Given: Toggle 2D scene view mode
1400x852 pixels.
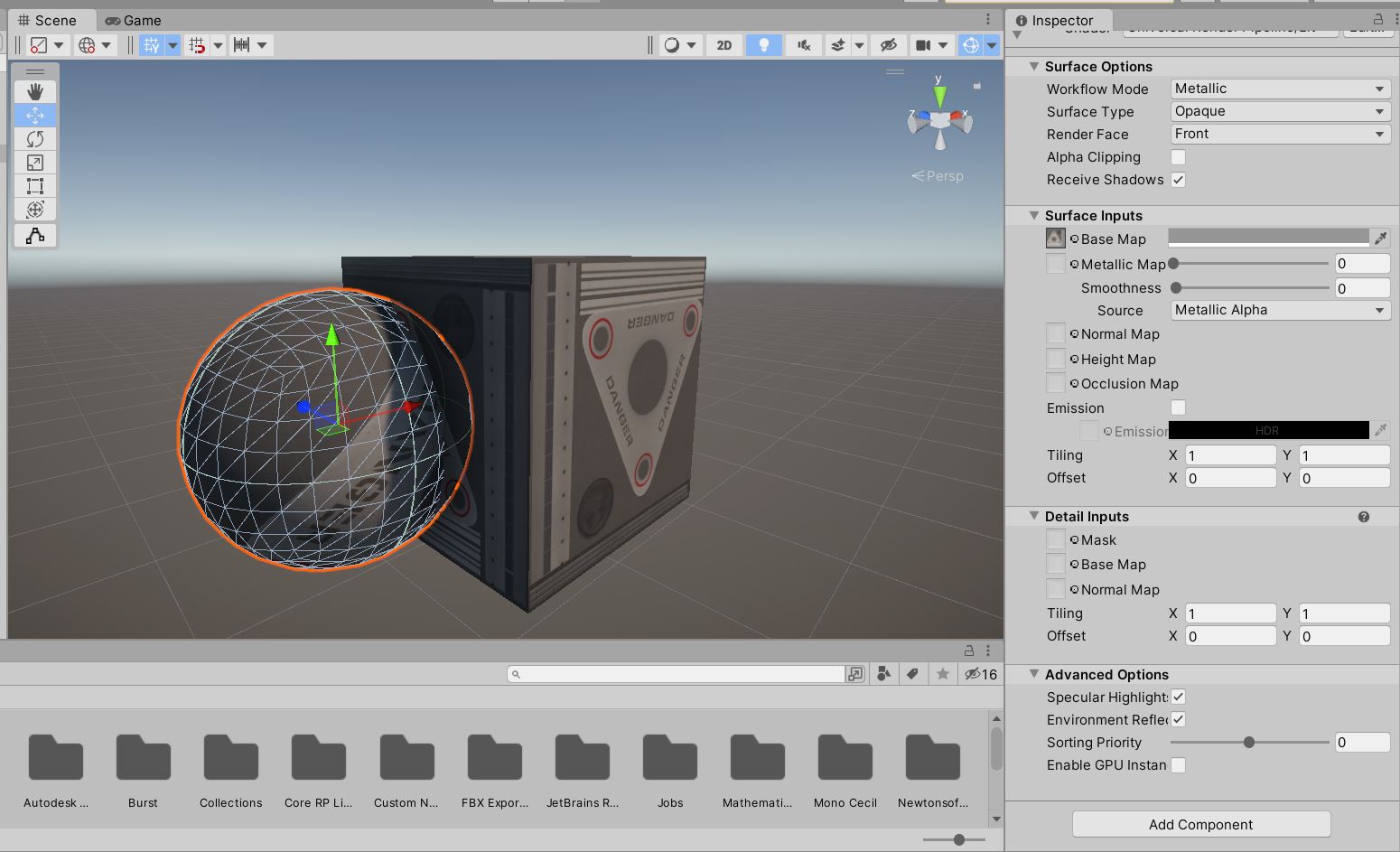Looking at the screenshot, I should tap(723, 44).
